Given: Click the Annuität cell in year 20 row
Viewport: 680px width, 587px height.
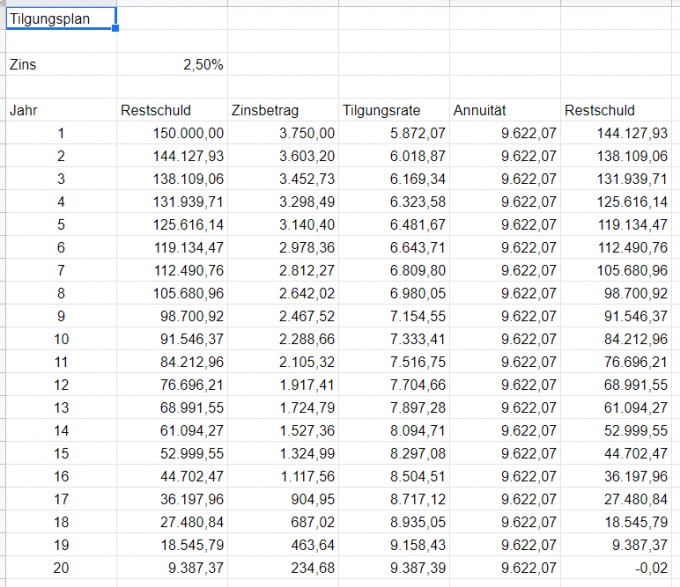Looking at the screenshot, I should [505, 567].
